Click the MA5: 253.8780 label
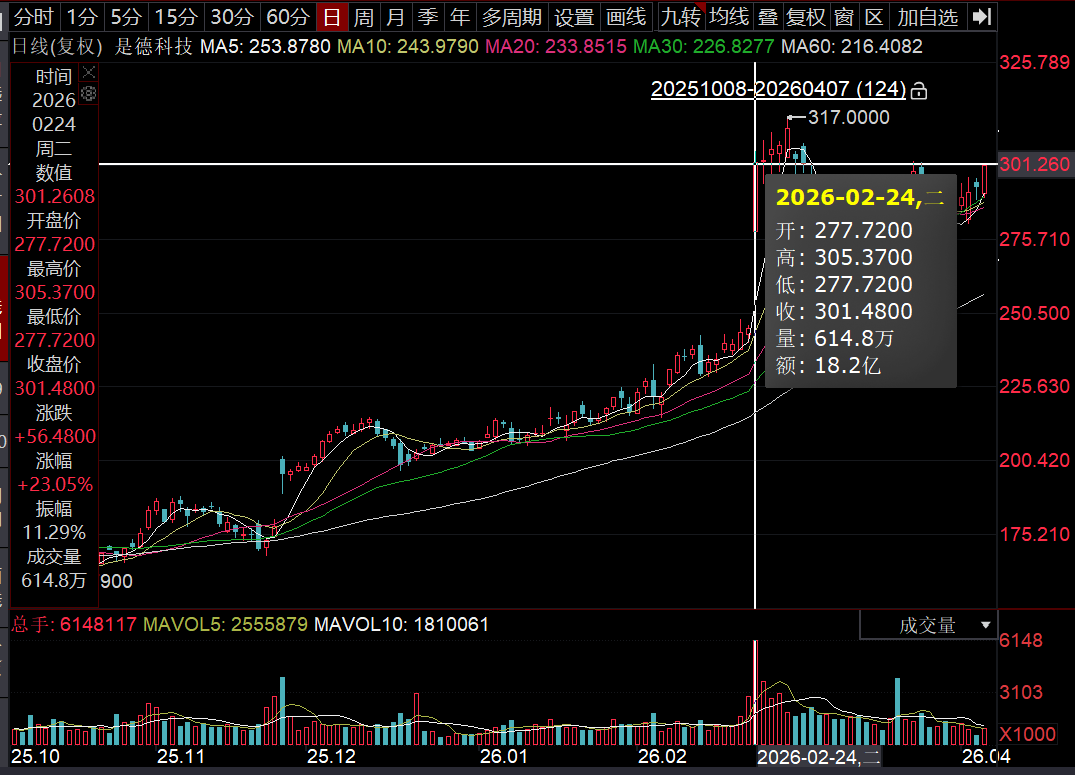Screen dimensions: 1075x775 (x=265, y=47)
